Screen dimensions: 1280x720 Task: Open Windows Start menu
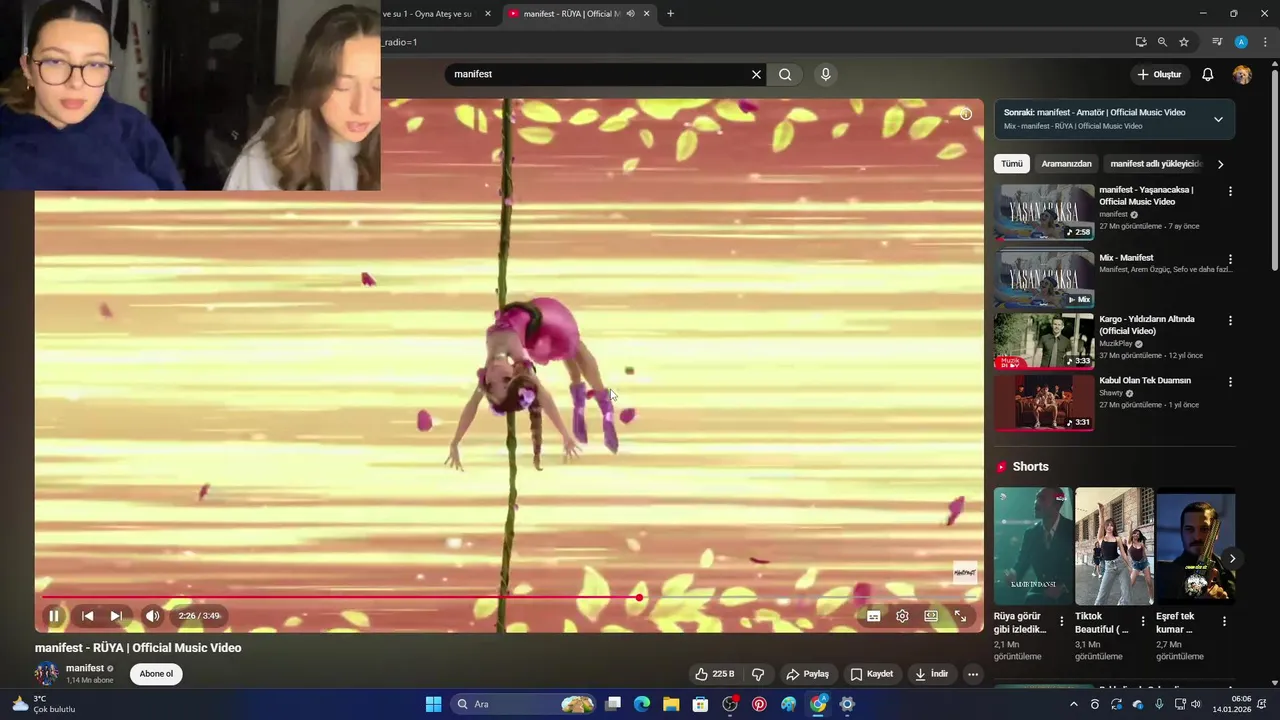click(433, 704)
